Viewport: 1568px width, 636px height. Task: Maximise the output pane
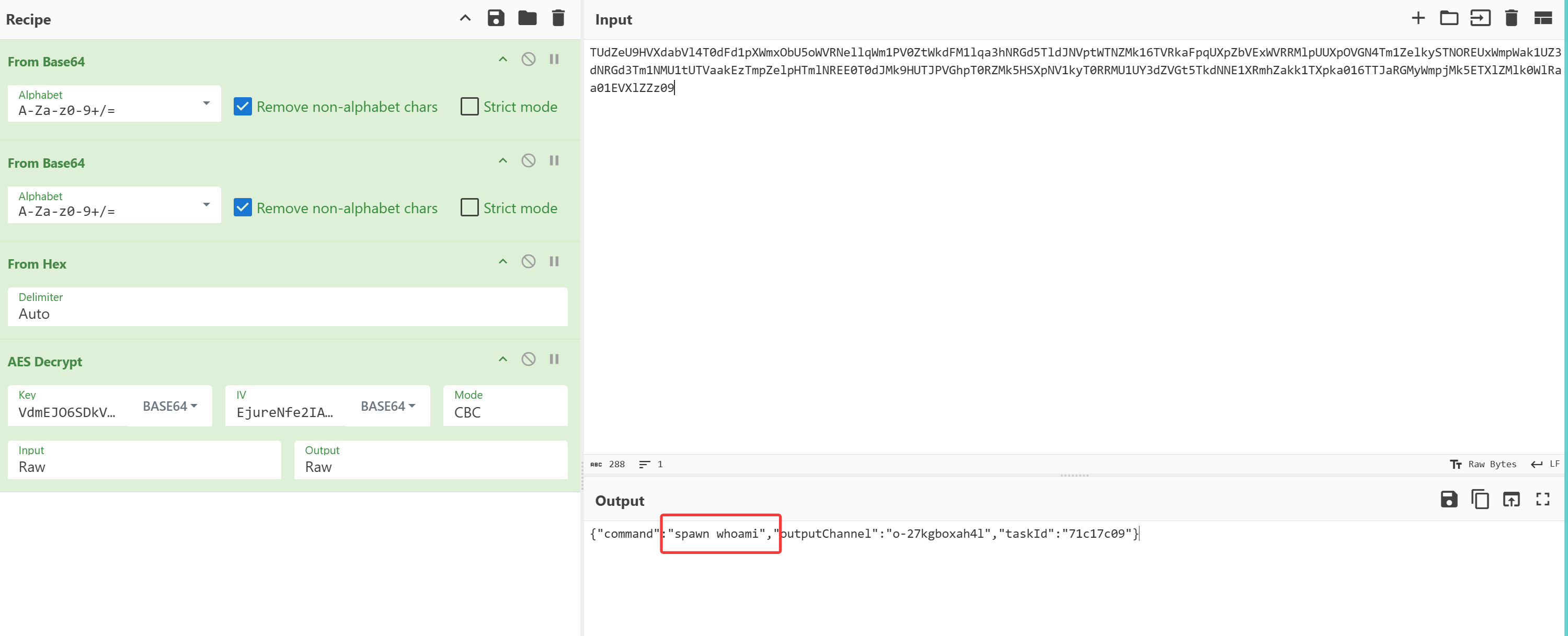1542,500
